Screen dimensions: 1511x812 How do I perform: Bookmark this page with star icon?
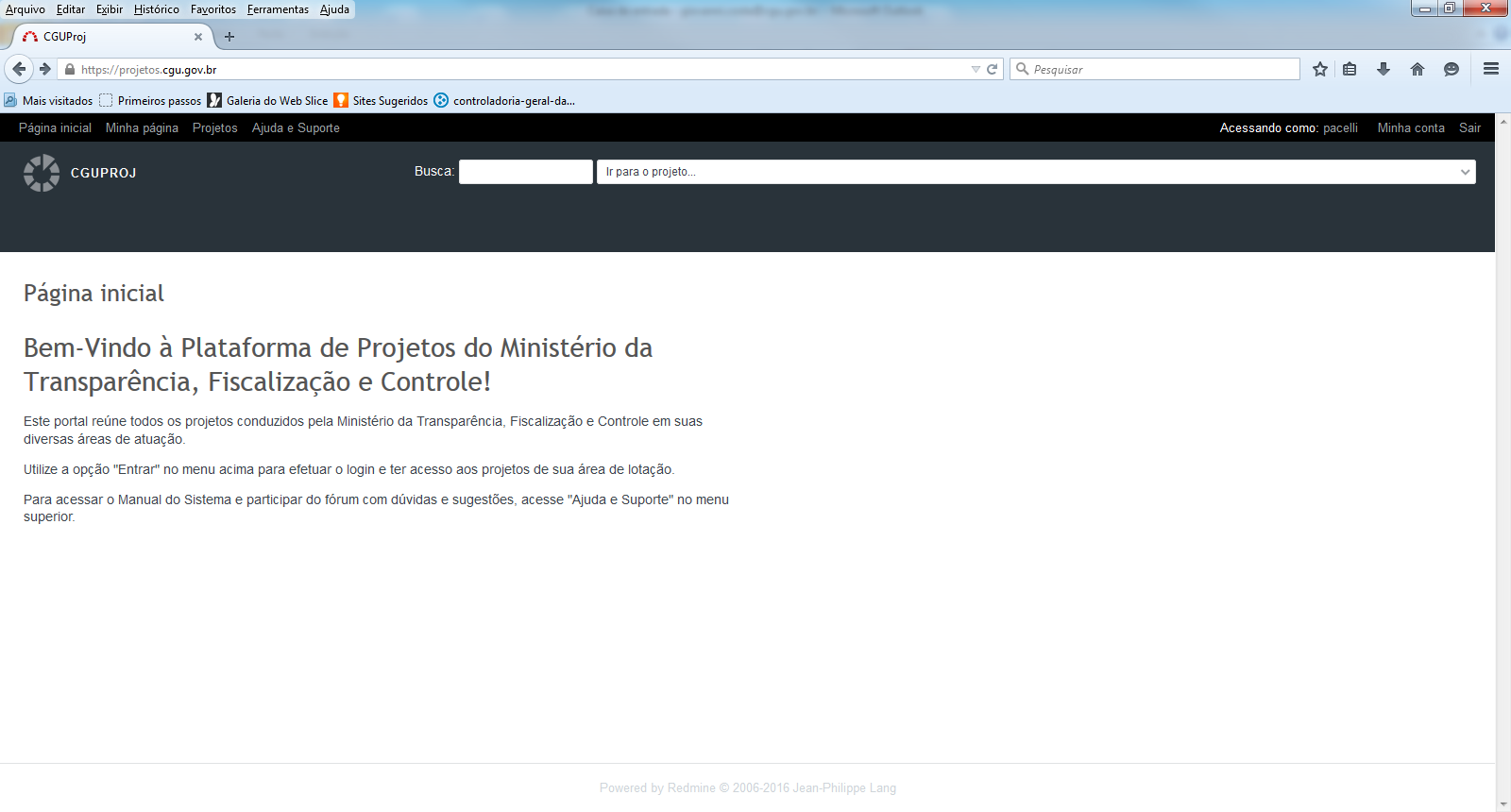(x=1320, y=69)
